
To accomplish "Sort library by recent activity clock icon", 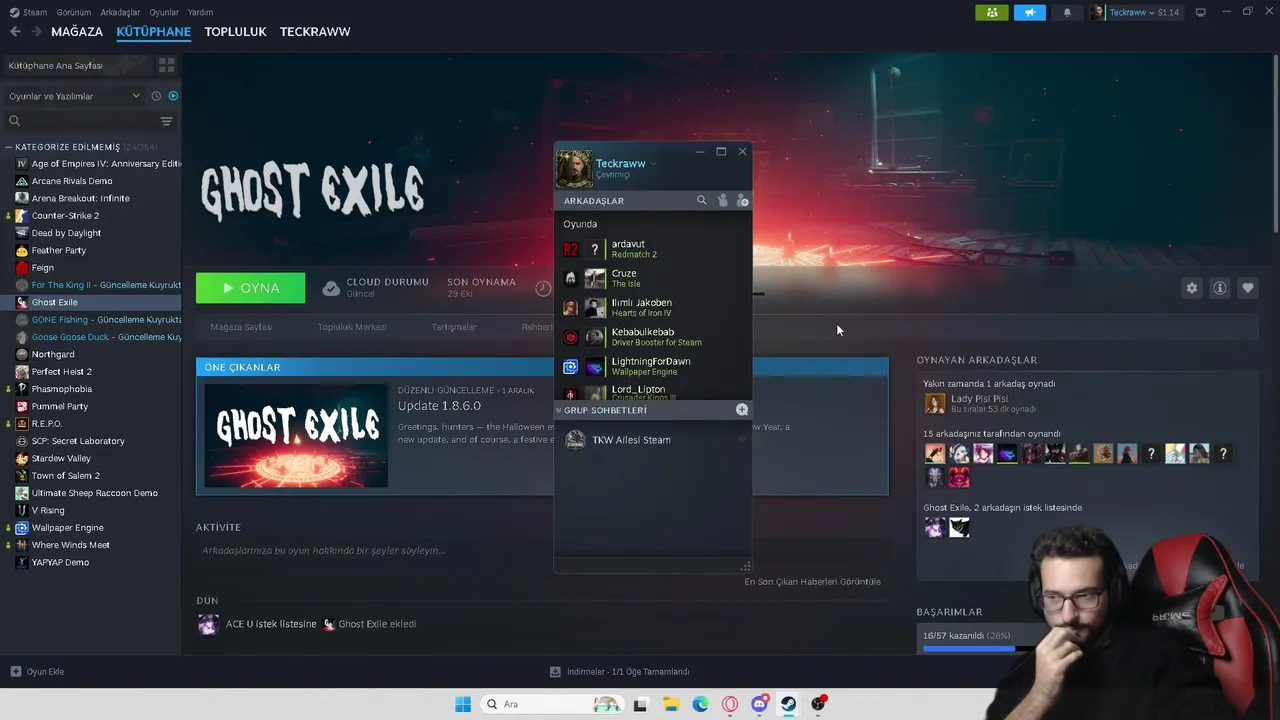I will pos(156,96).
